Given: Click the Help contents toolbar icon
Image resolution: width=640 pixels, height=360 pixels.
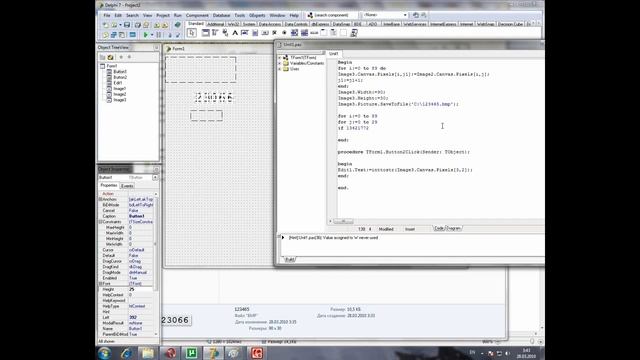Looking at the screenshot, I should point(178,25).
